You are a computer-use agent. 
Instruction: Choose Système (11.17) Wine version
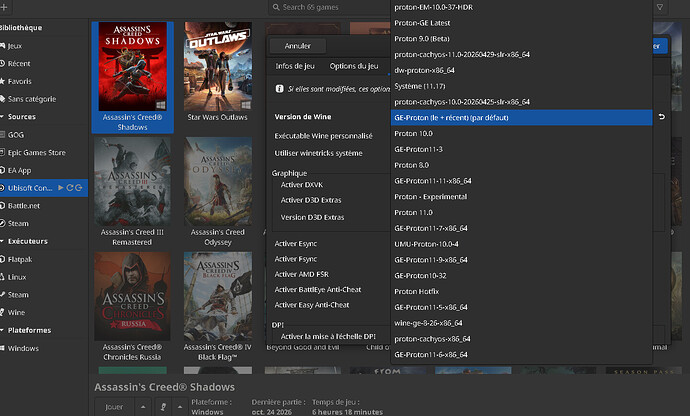[x=521, y=86]
